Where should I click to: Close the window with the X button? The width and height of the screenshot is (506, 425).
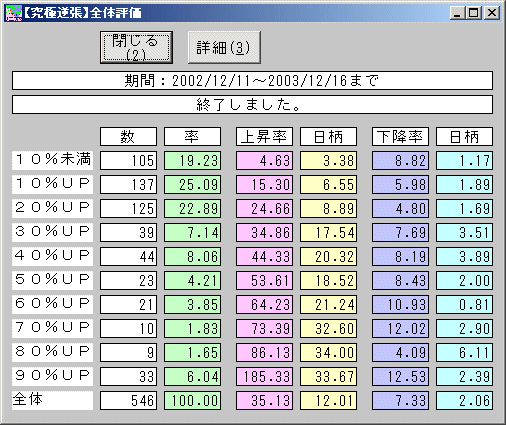pyautogui.click(x=492, y=13)
